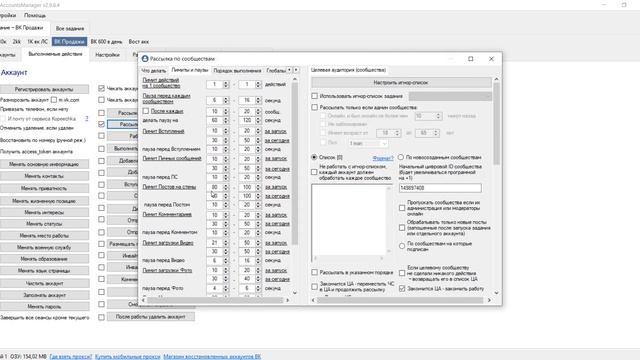Enable Рассылать в указанном порядке
The height and width of the screenshot is (360, 640).
click(314, 272)
